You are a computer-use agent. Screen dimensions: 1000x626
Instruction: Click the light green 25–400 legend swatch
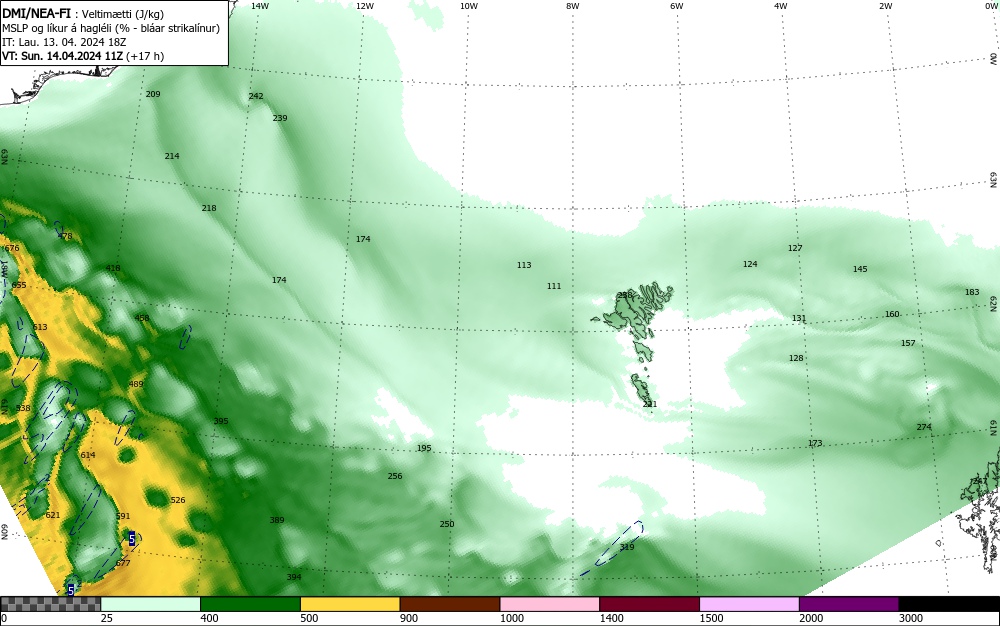151,604
